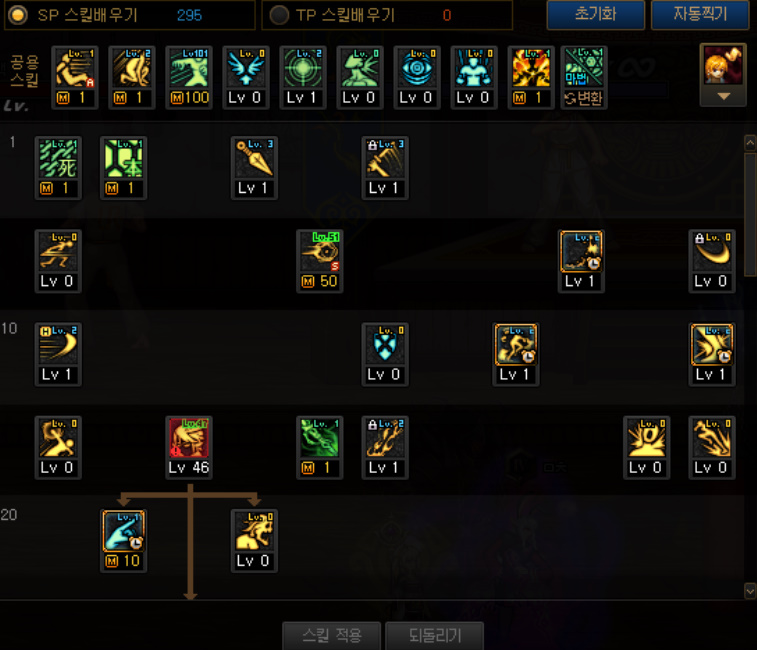
Task: Select the green 死 kanji skill icon
Action: click(58, 168)
